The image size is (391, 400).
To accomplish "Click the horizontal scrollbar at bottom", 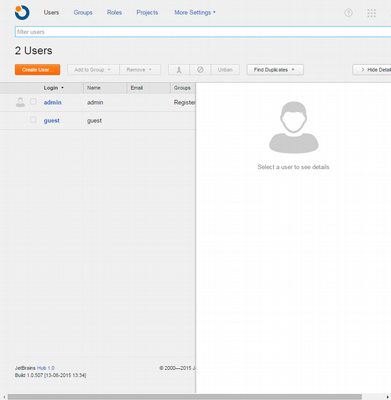I will click(x=185, y=397).
